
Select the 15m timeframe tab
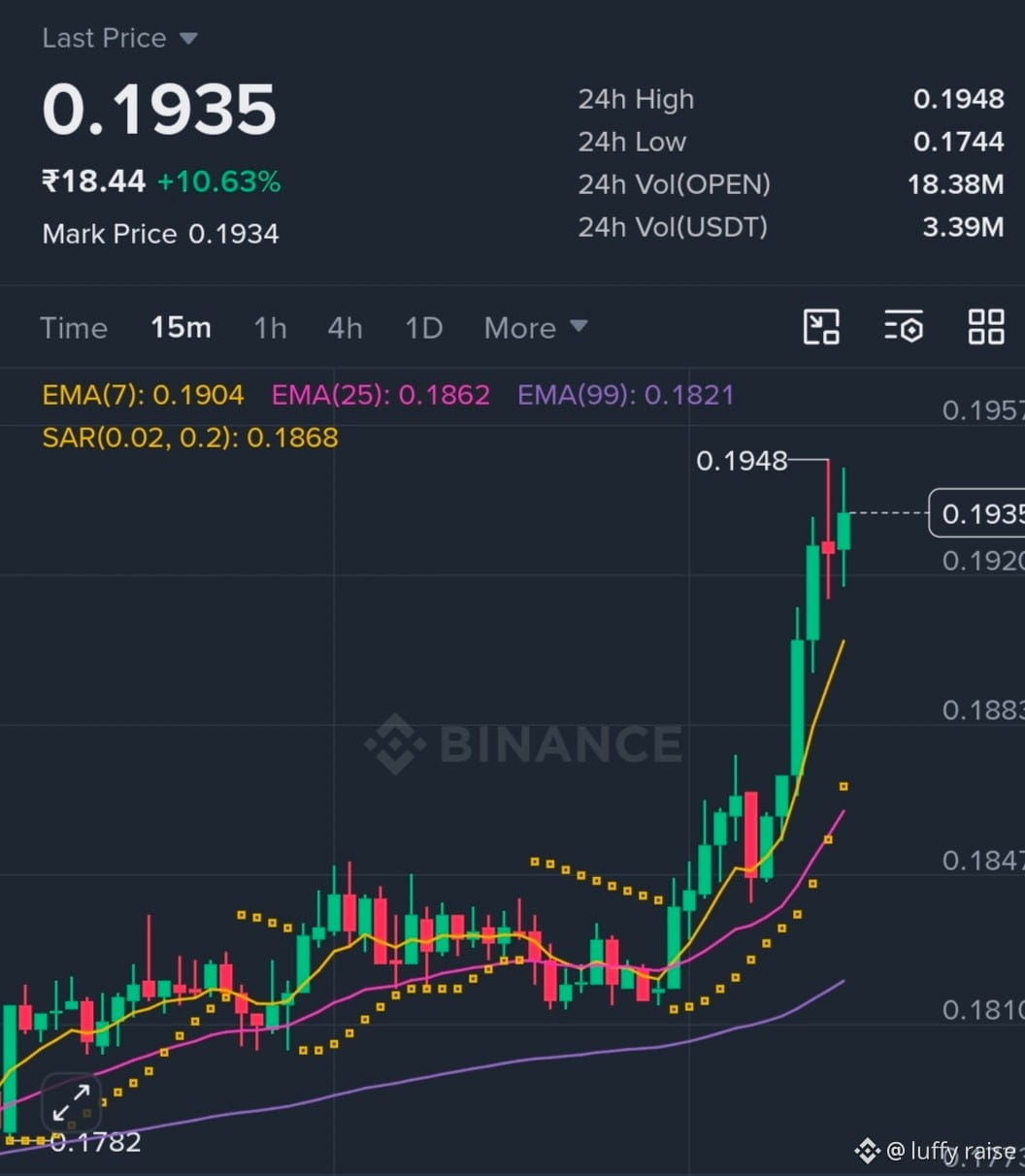click(x=181, y=328)
